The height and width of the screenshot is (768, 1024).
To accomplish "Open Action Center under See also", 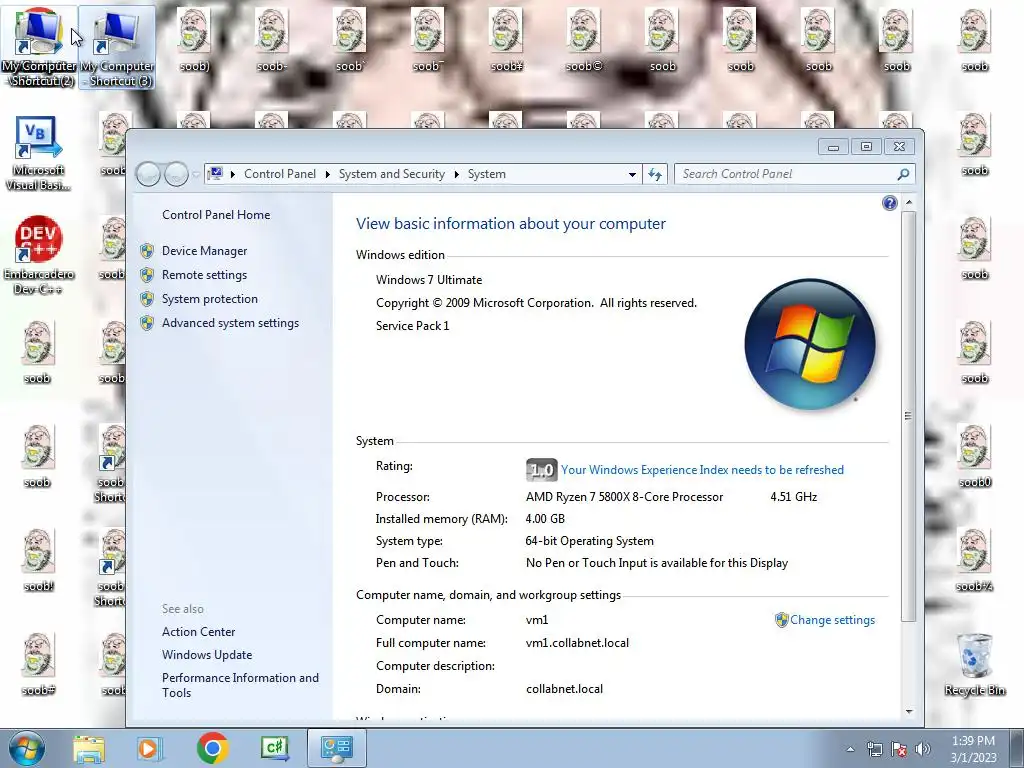I will point(199,632).
